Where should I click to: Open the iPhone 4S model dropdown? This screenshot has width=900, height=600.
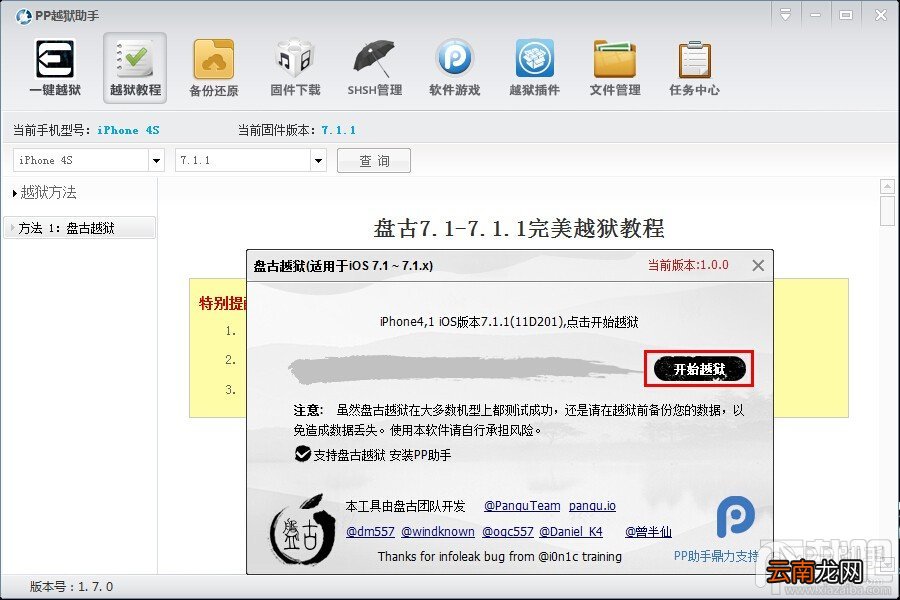[156, 160]
